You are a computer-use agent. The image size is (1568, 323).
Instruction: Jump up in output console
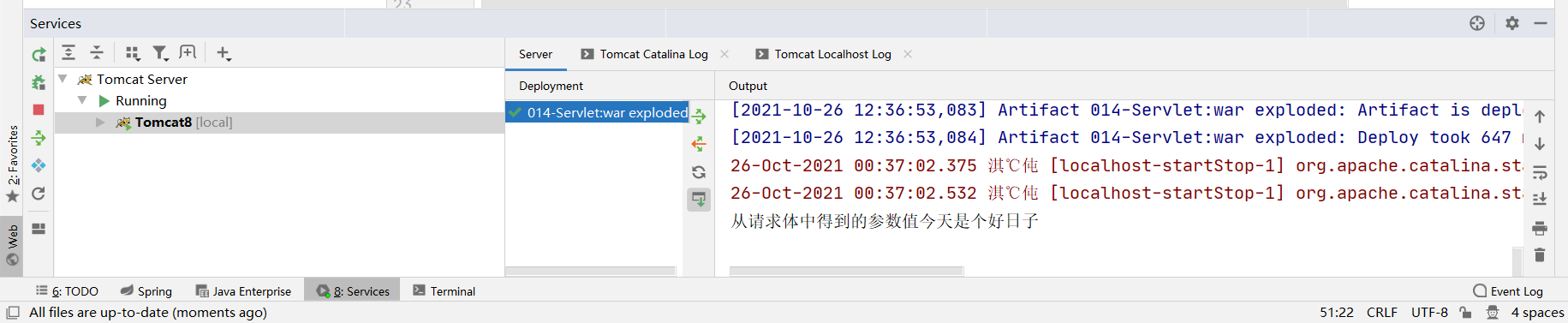tap(1540, 117)
